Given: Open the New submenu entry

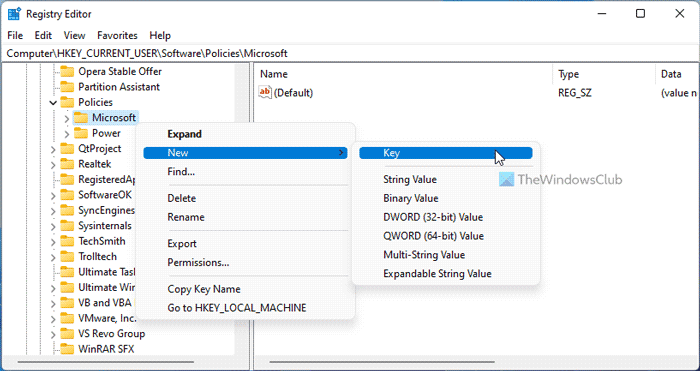Looking at the screenshot, I should (x=245, y=153).
